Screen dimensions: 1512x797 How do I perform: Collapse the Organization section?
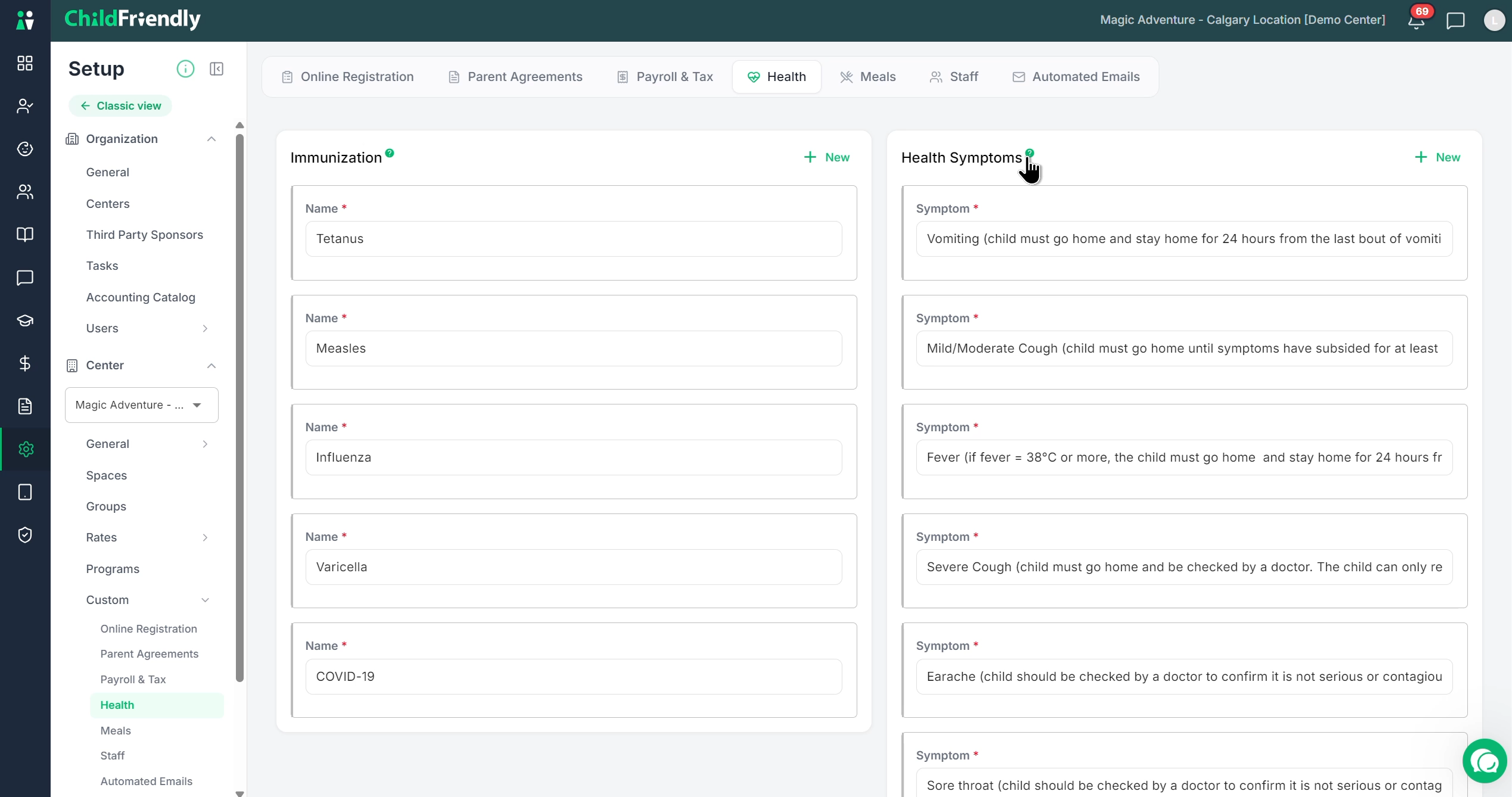tap(211, 139)
